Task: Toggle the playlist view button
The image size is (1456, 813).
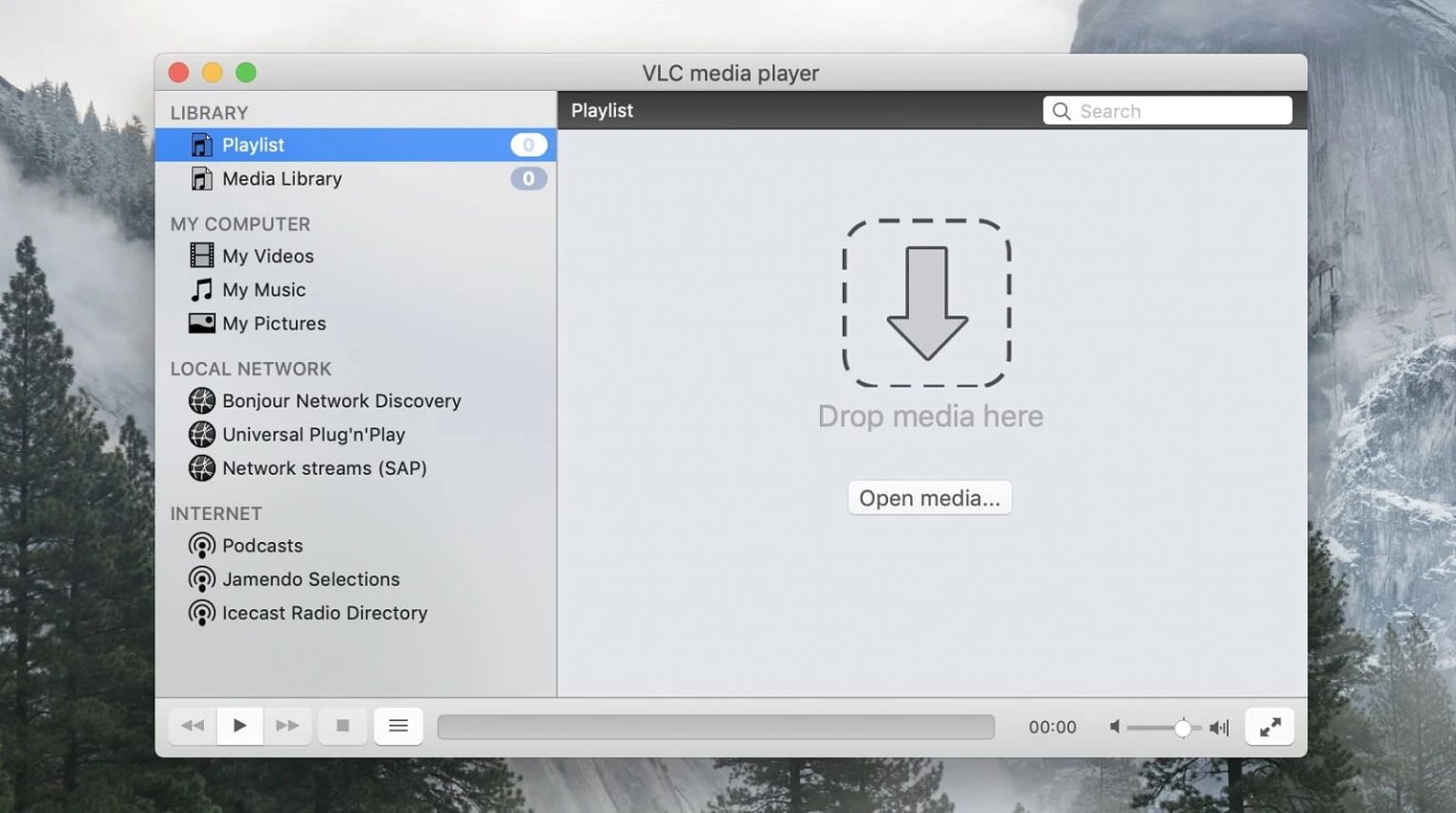Action: tap(397, 726)
